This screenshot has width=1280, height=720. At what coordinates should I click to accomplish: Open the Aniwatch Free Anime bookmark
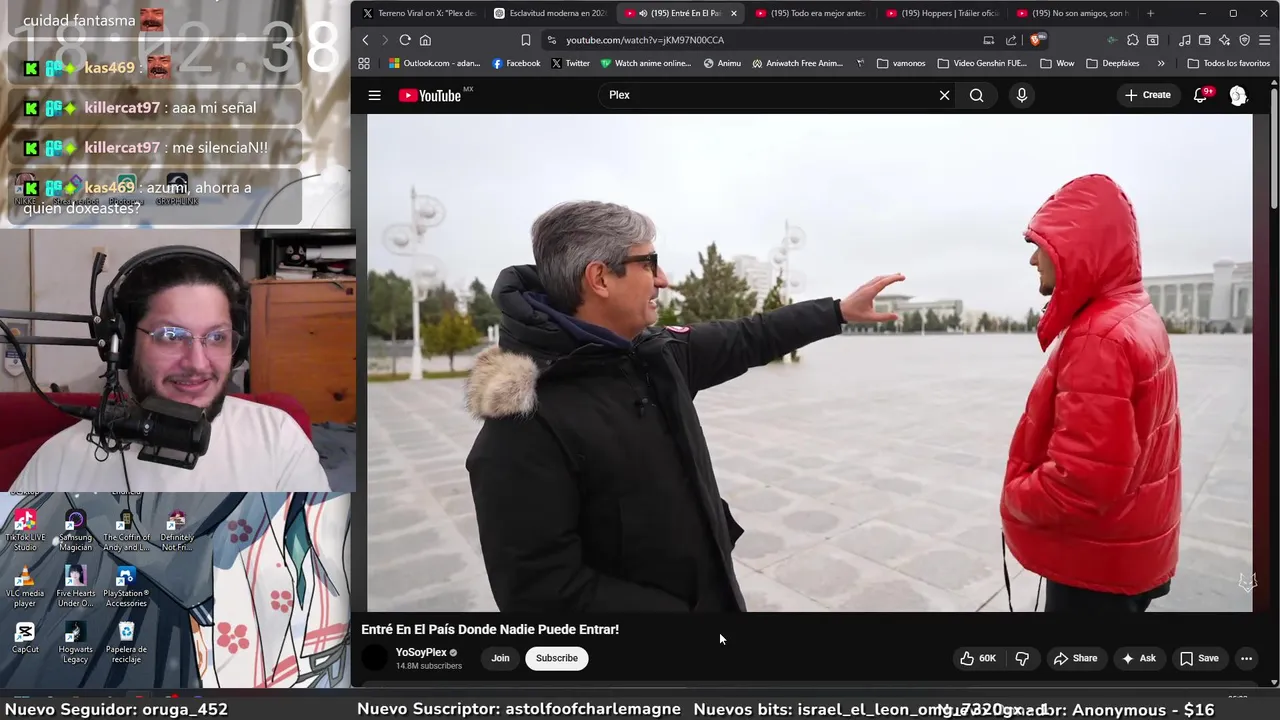pos(797,63)
